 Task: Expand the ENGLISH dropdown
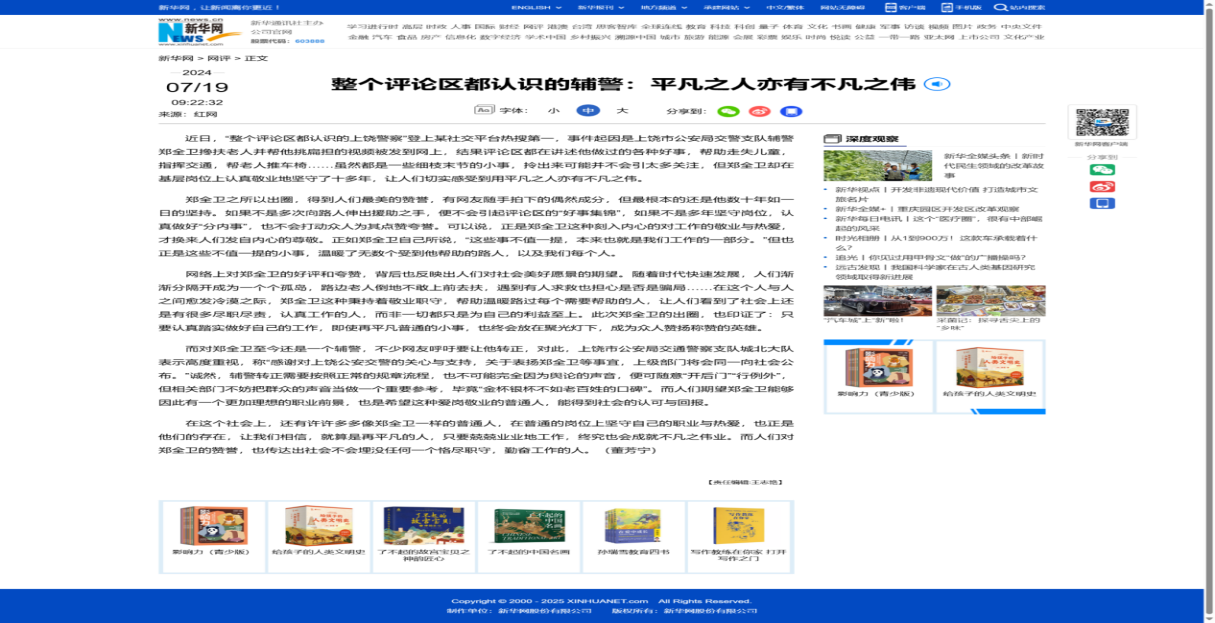[x=536, y=7]
